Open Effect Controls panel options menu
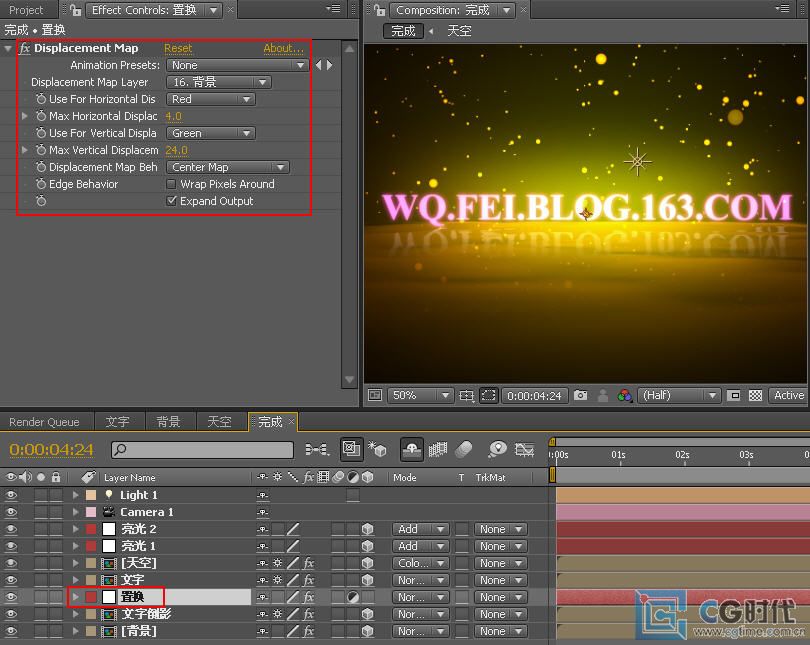 [x=333, y=9]
